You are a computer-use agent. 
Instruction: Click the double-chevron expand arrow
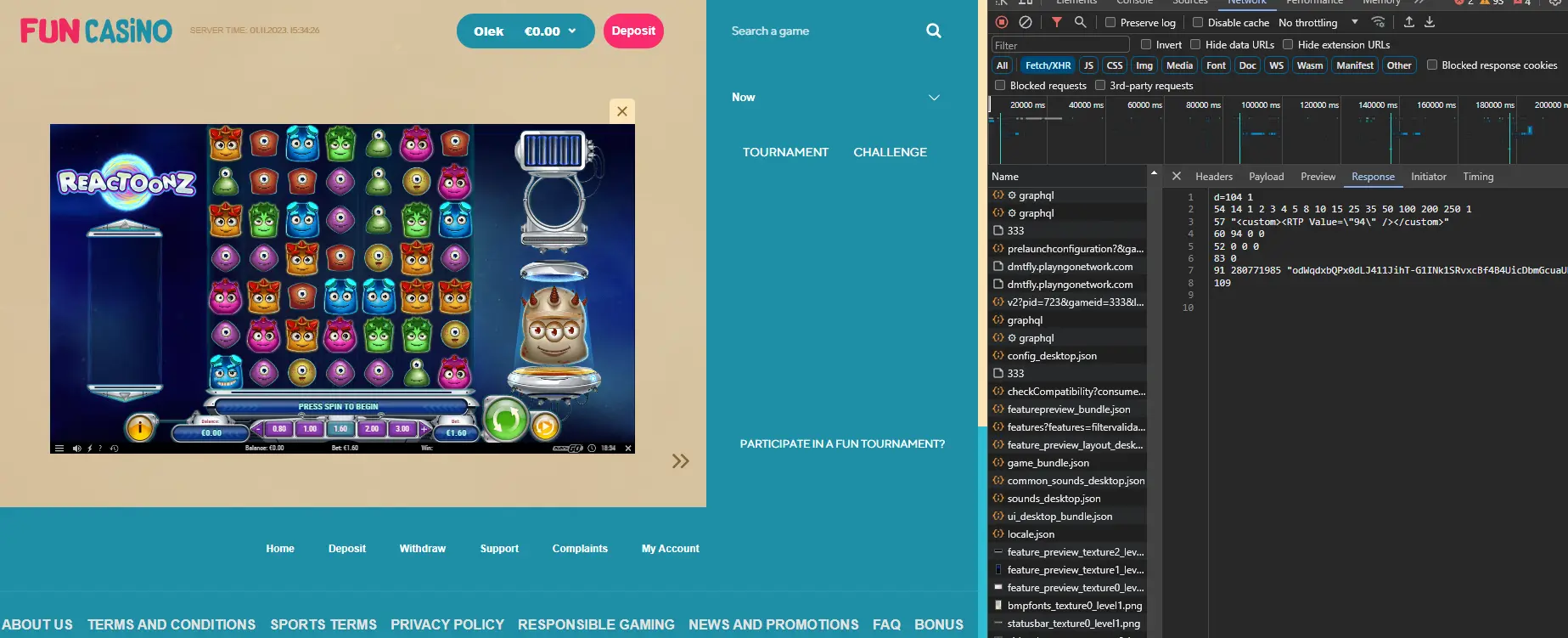click(681, 461)
